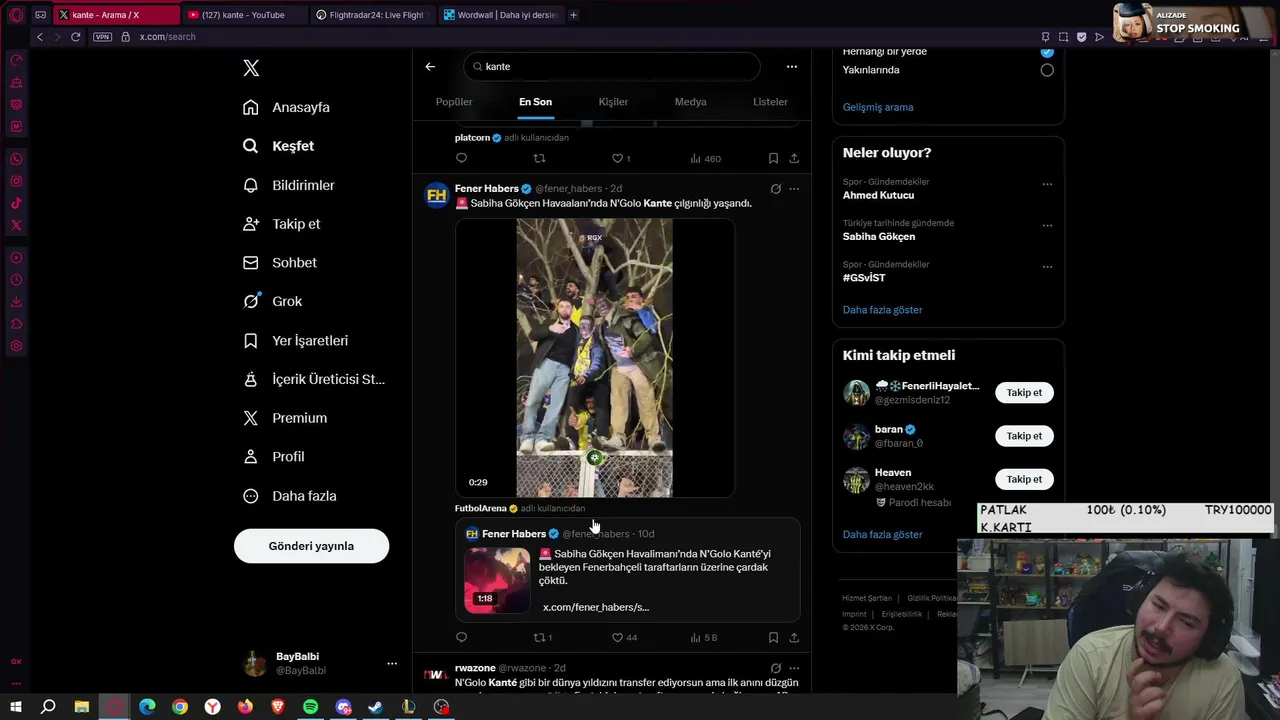View analytics of post with 460 views
Screen dimensions: 1280x720
705,158
